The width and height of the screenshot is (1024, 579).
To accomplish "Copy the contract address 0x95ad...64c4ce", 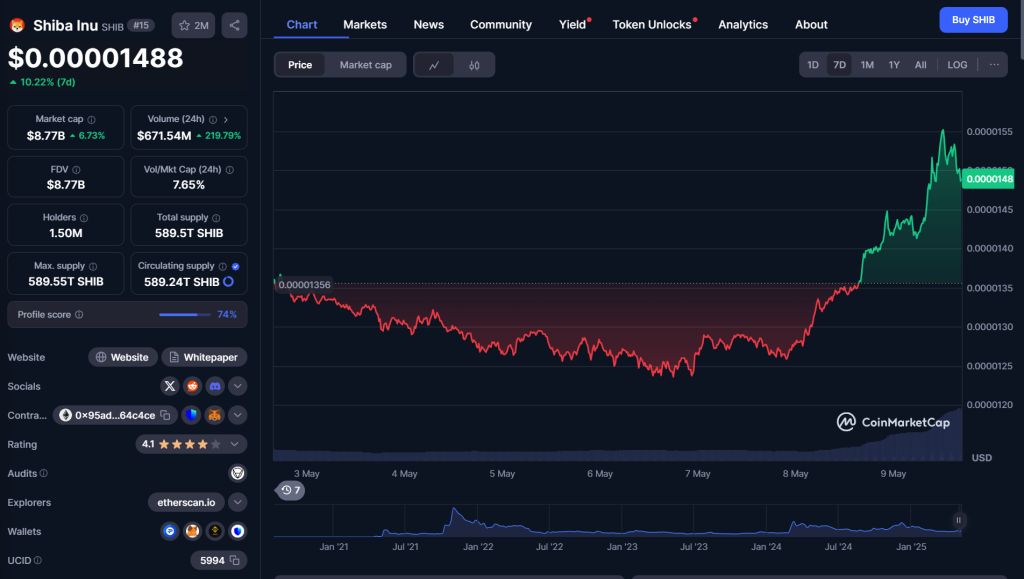I will [166, 415].
